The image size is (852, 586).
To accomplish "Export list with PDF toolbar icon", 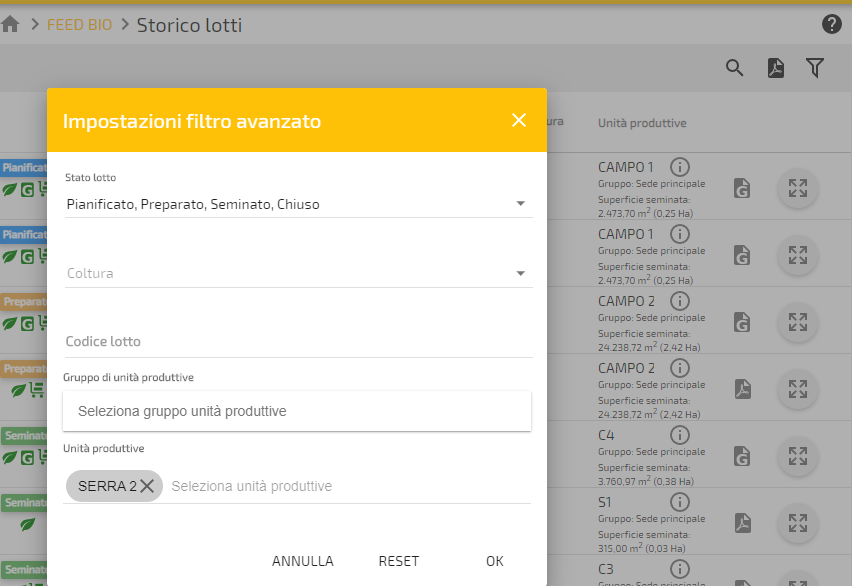I will pos(776,68).
